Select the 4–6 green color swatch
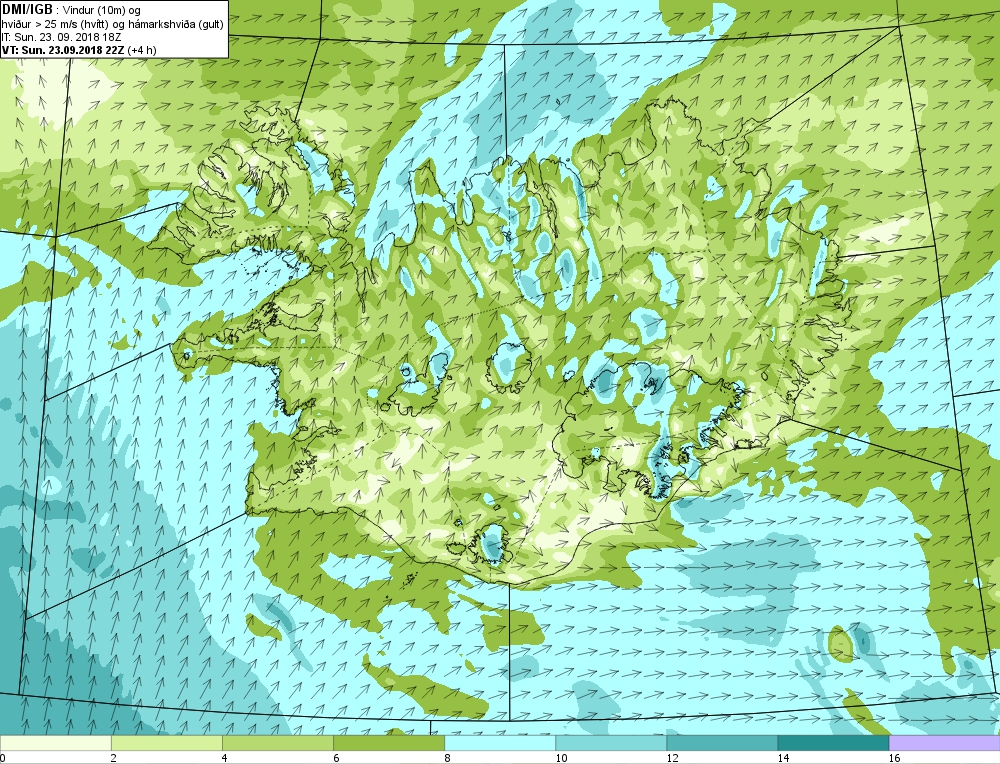 277,743
